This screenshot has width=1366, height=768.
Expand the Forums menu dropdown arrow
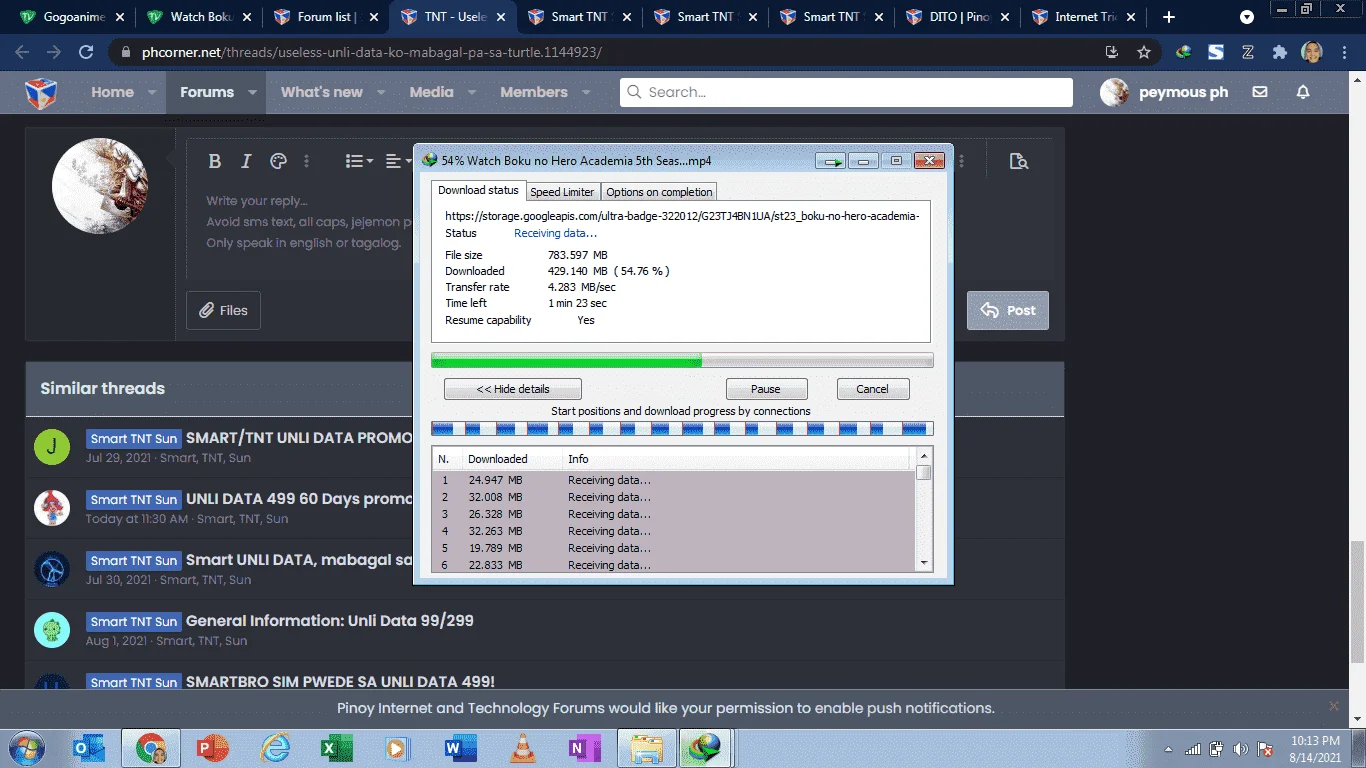click(252, 92)
